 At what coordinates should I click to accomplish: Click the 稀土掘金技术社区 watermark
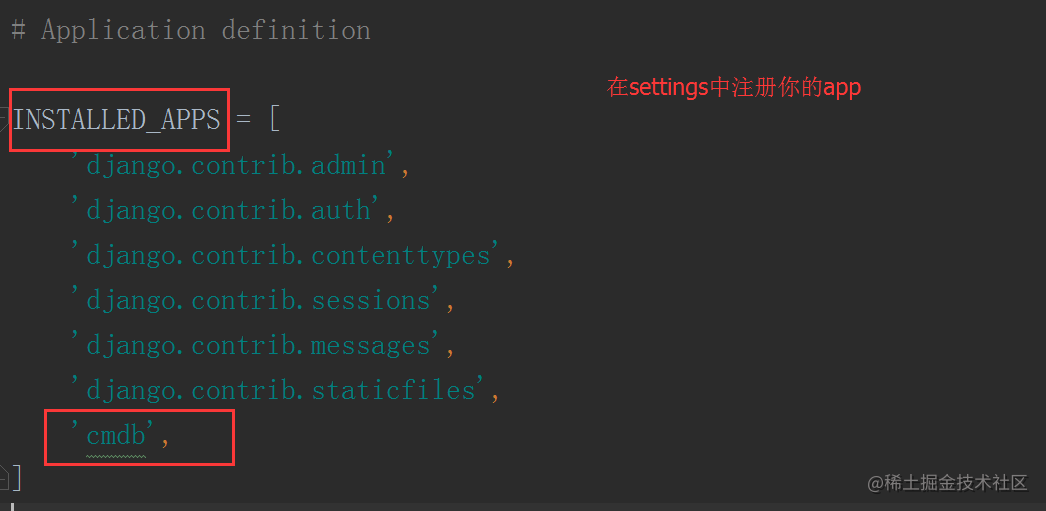tap(947, 484)
